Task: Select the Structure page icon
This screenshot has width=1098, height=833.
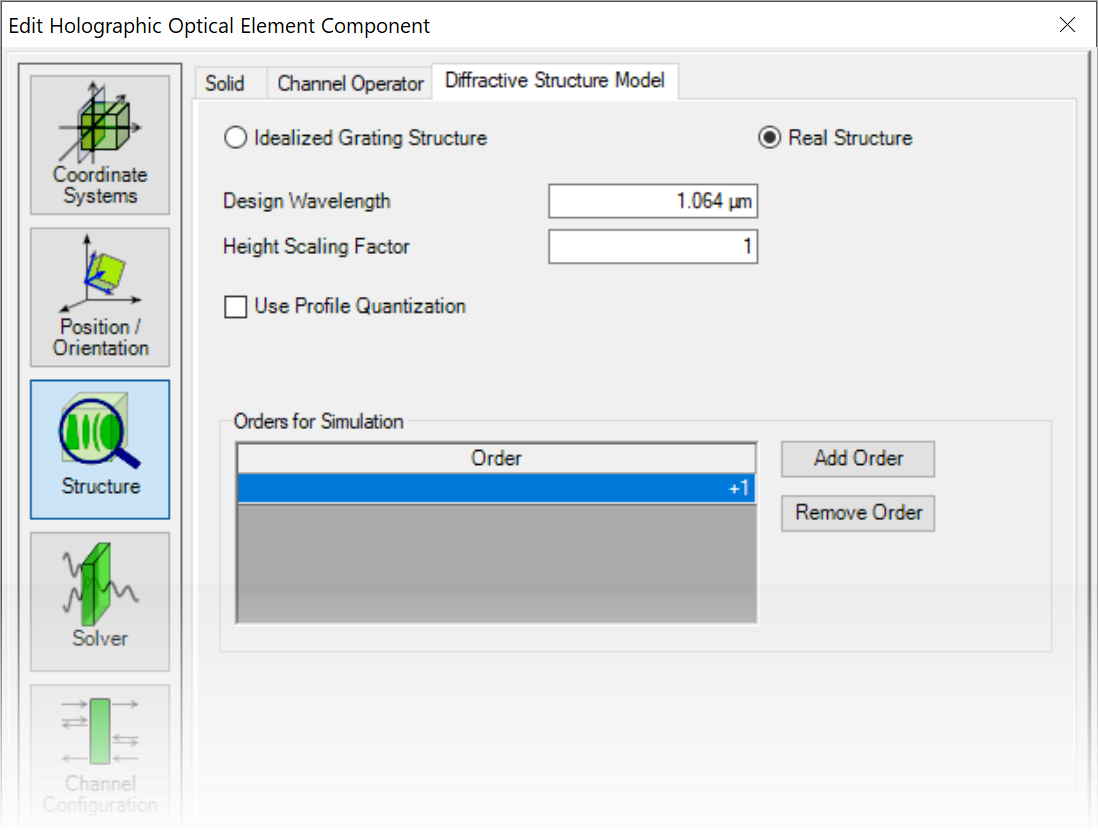Action: click(x=100, y=449)
